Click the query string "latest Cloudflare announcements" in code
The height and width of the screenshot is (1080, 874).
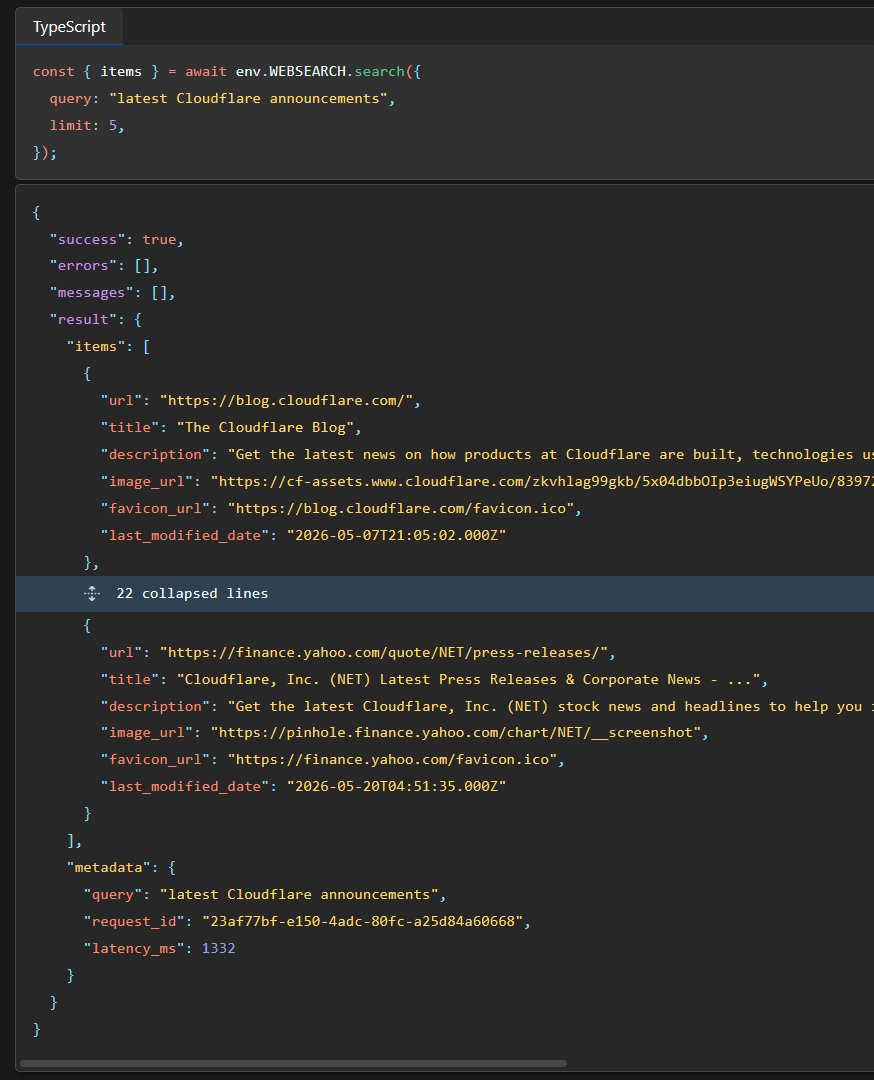(248, 98)
